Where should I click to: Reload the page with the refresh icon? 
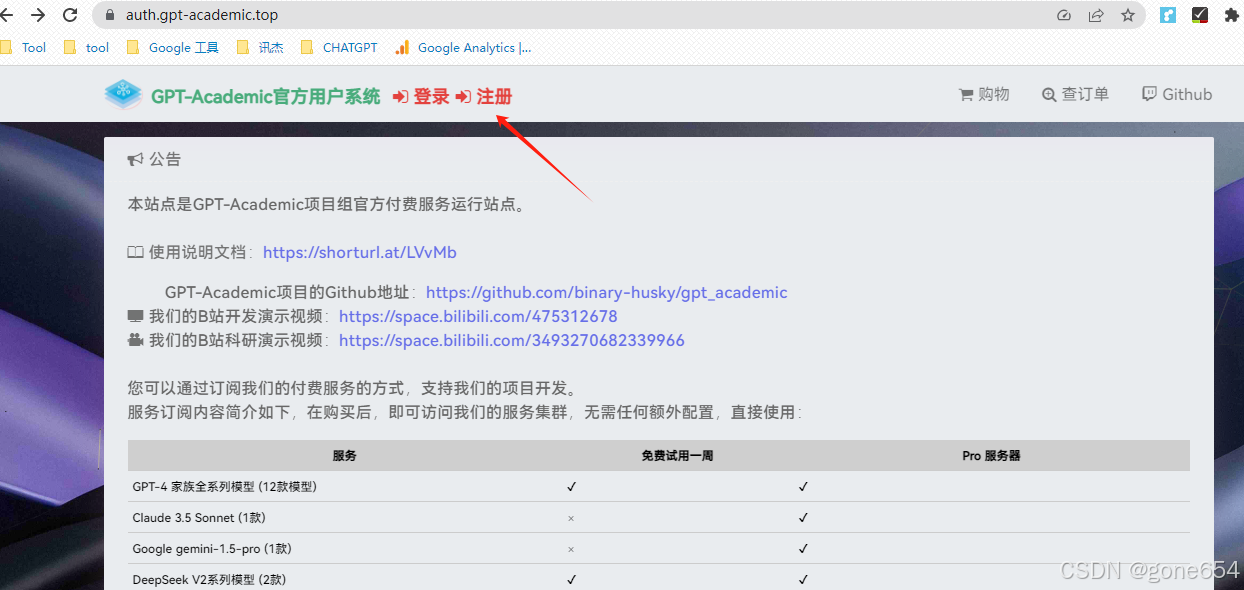tap(70, 15)
